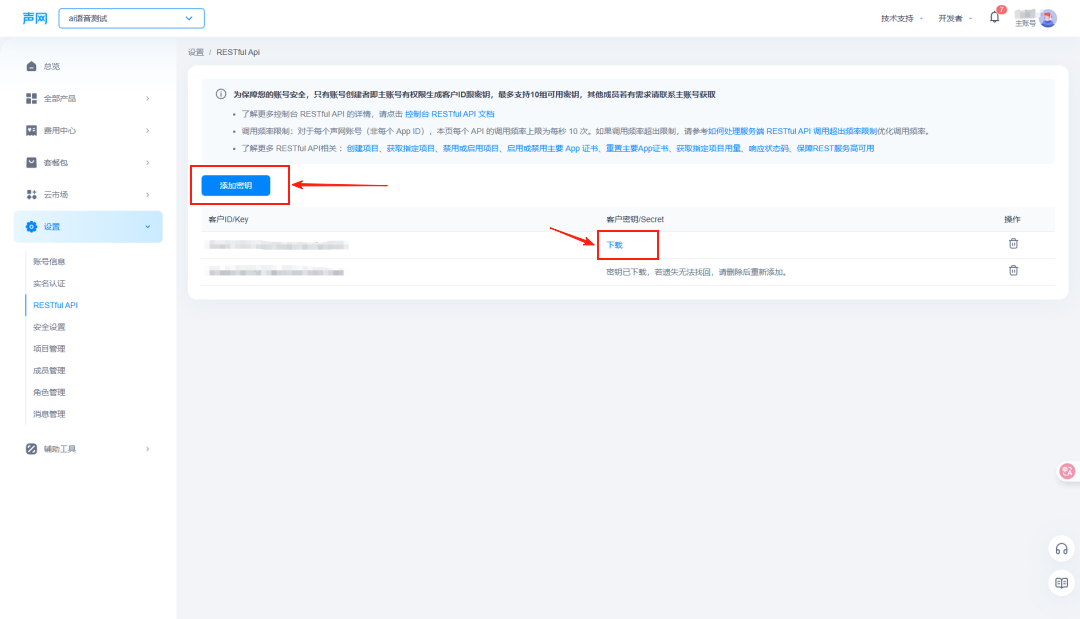Viewport: 1080px width, 619px height.
Task: Open the 获取指定项目用量 link
Action: 709,149
